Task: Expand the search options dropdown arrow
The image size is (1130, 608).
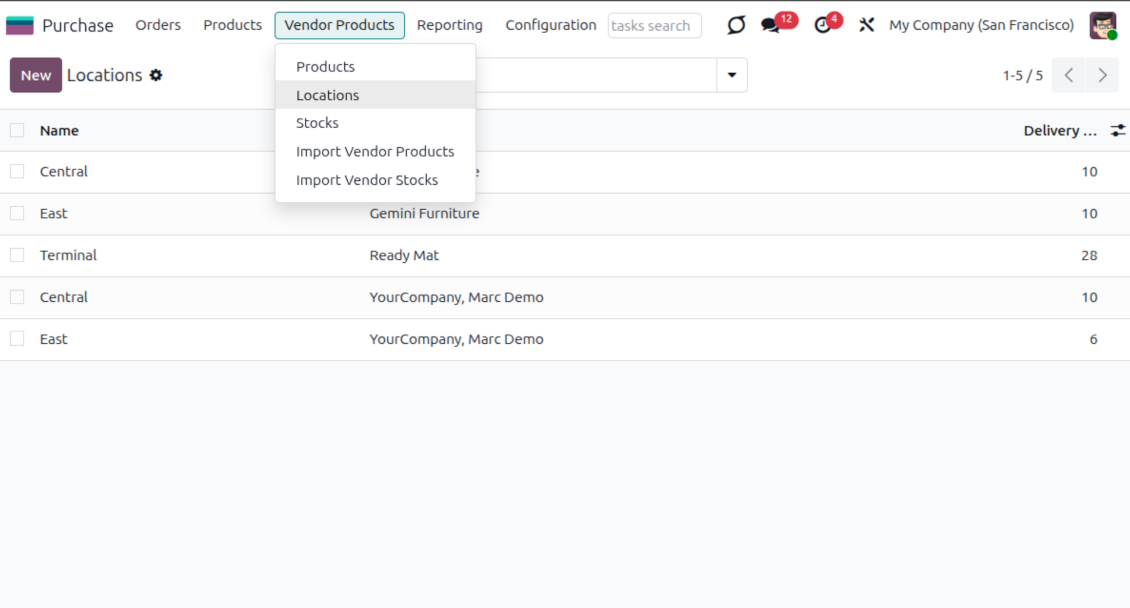Action: pos(732,75)
